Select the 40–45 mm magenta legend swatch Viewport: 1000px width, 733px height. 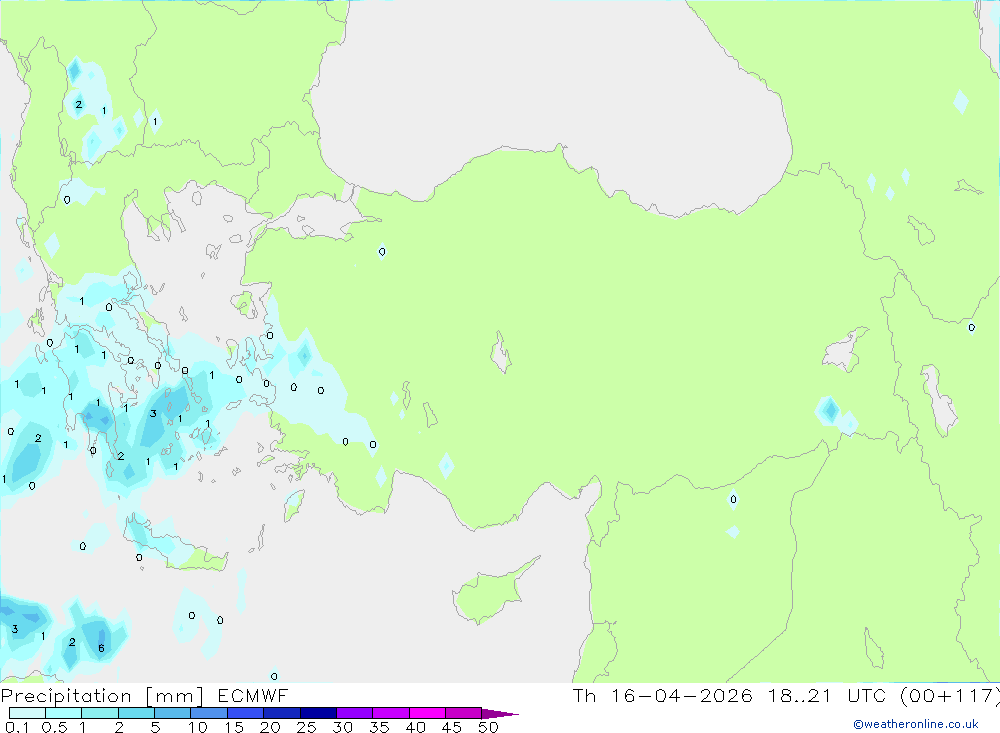tap(427, 713)
